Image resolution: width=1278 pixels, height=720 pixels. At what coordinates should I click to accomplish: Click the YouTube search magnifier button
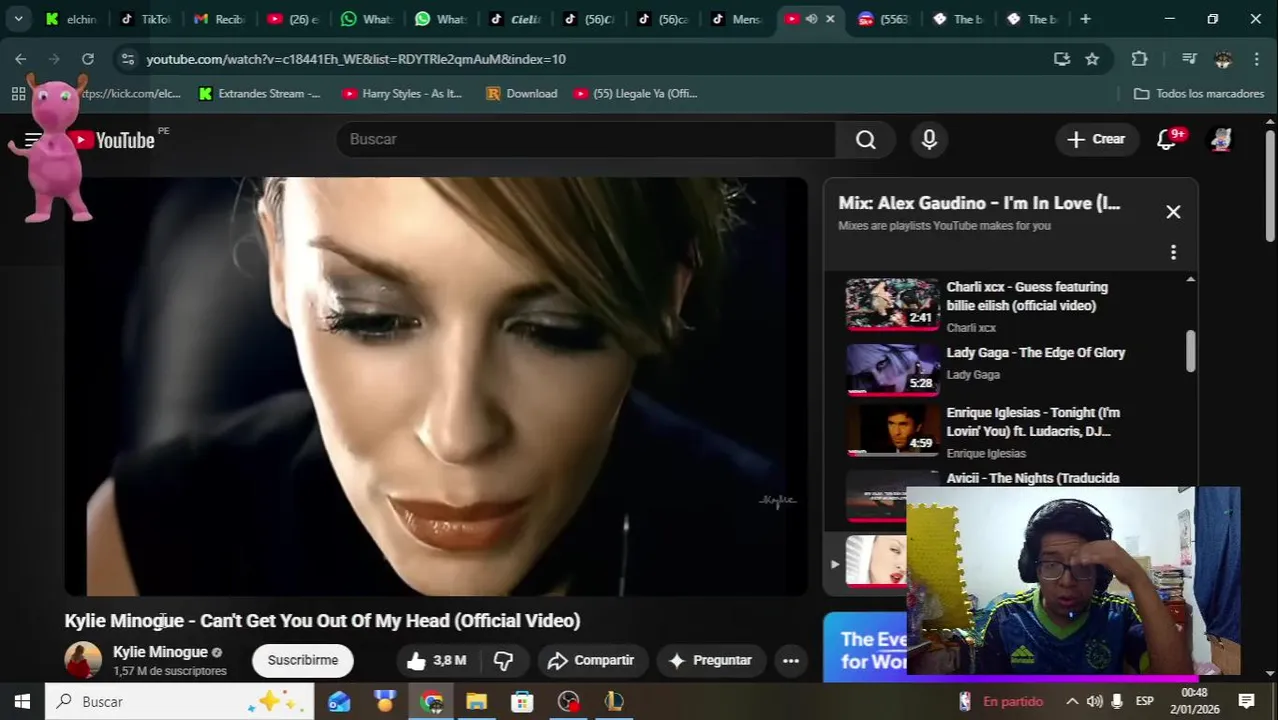[x=866, y=139]
